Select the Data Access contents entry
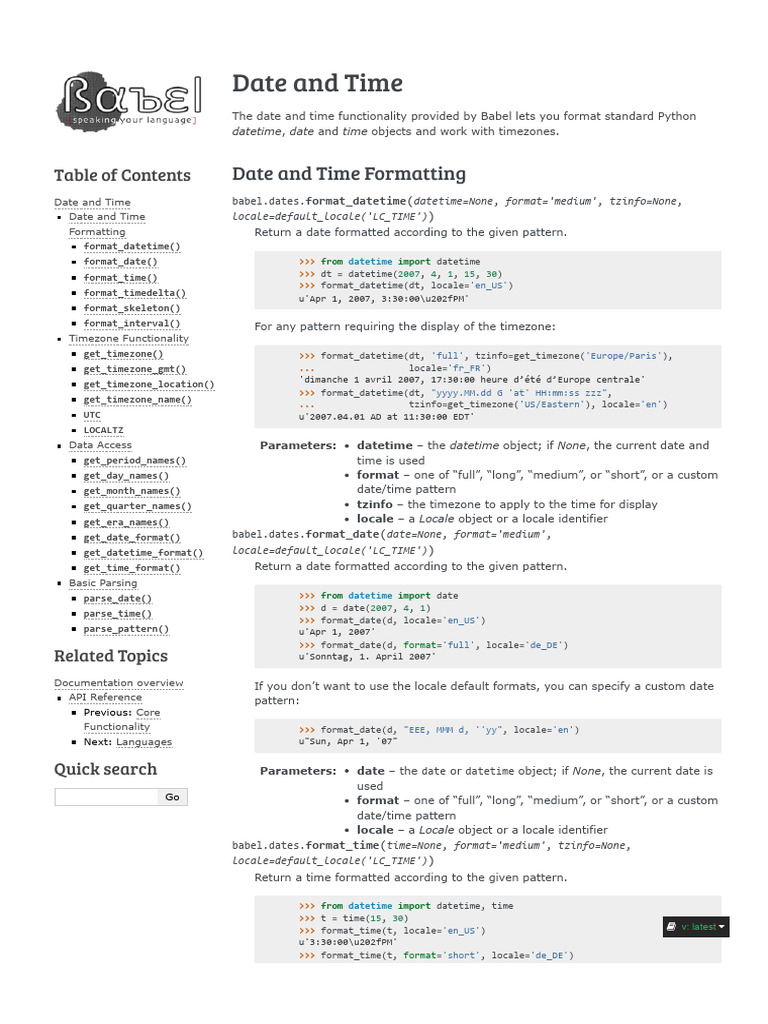The height and width of the screenshot is (1024, 768). coord(100,445)
